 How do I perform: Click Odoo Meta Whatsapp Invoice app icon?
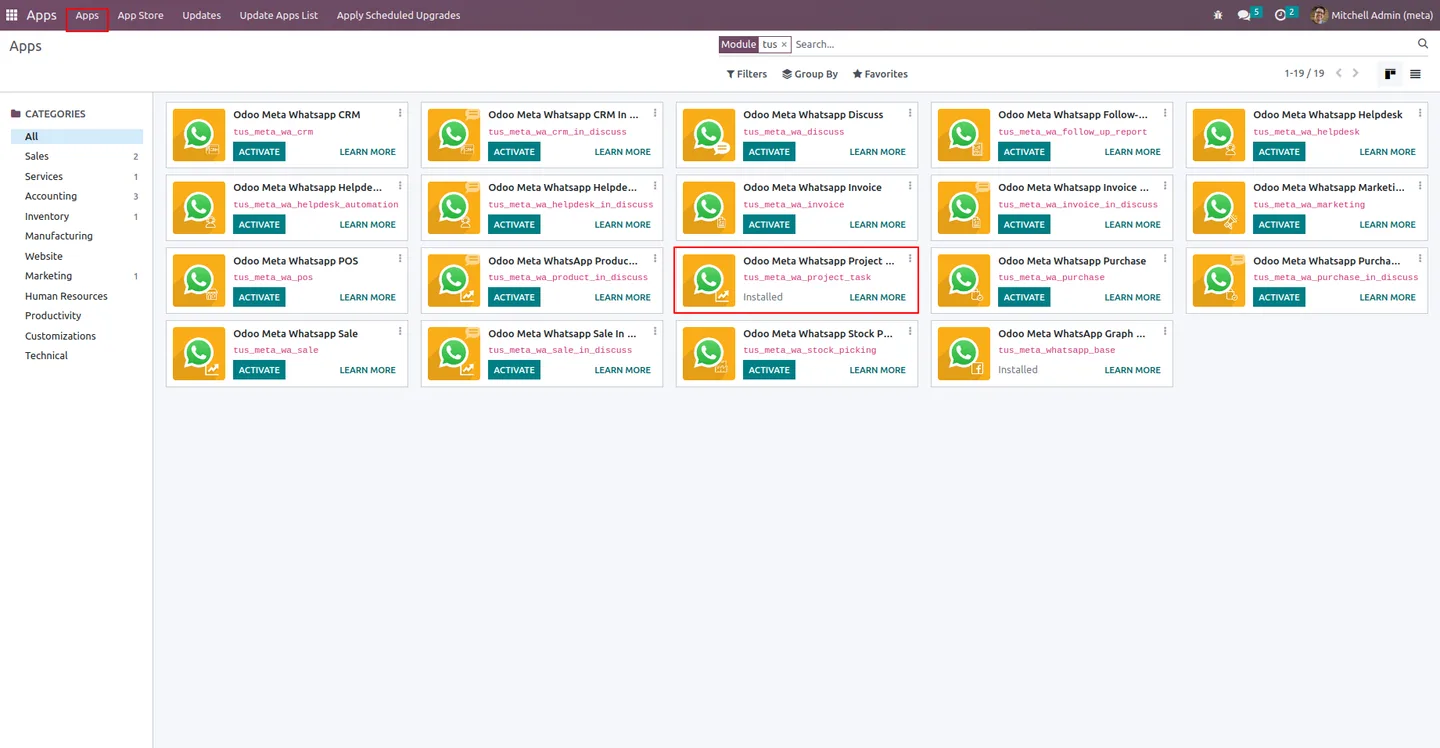click(709, 208)
